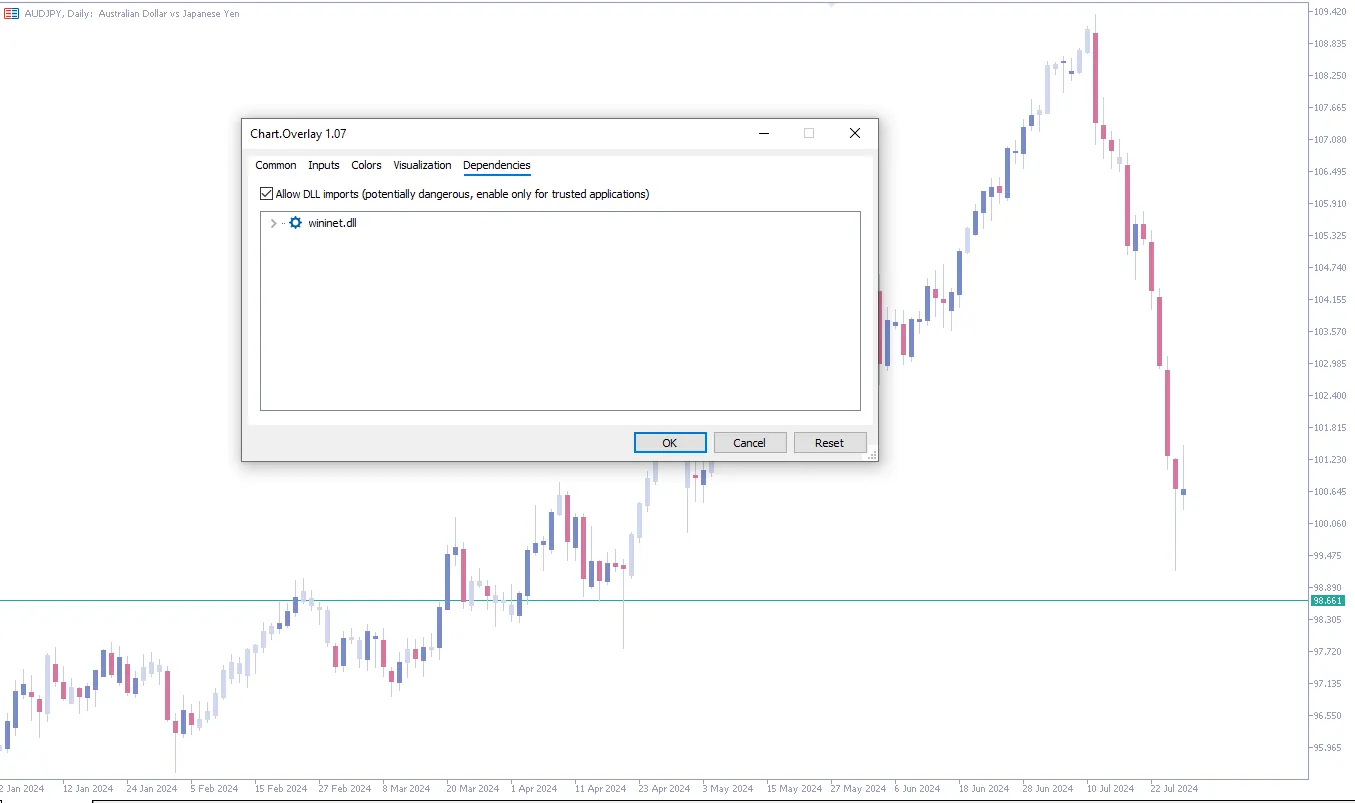Dismiss the dialog with Cancel
1355x803 pixels.
[750, 442]
